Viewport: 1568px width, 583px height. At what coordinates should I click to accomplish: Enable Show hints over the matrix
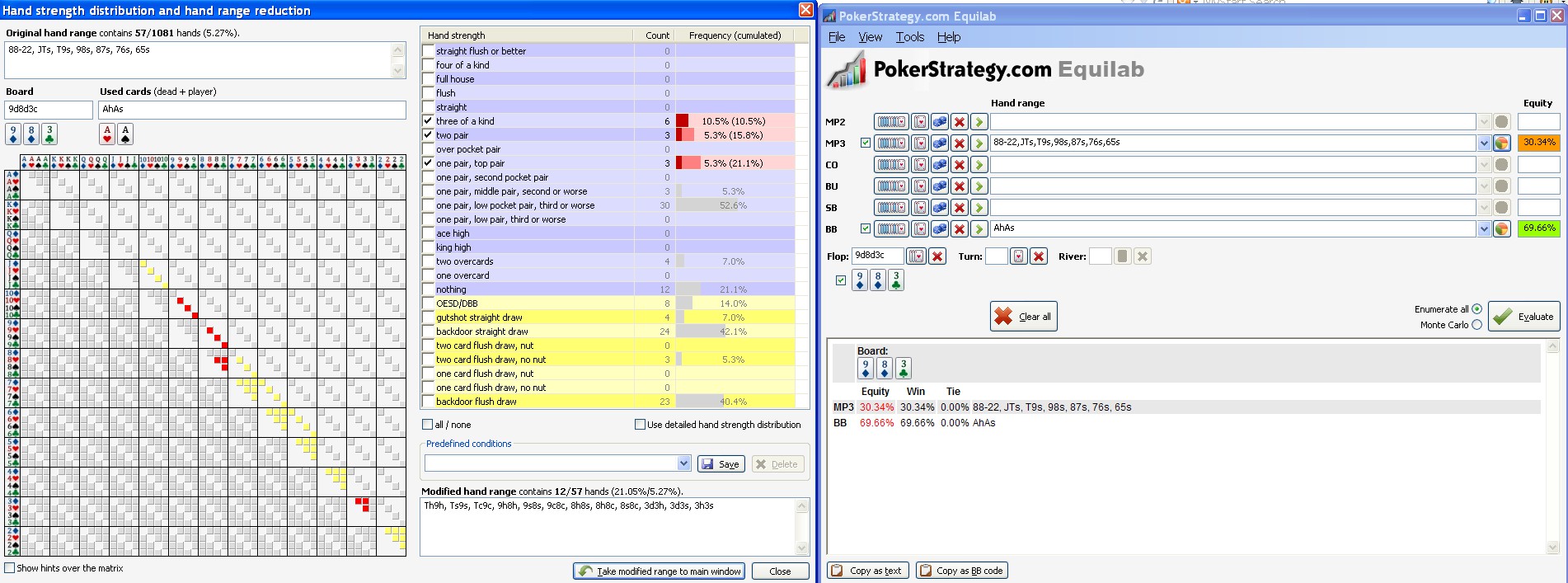[x=10, y=568]
